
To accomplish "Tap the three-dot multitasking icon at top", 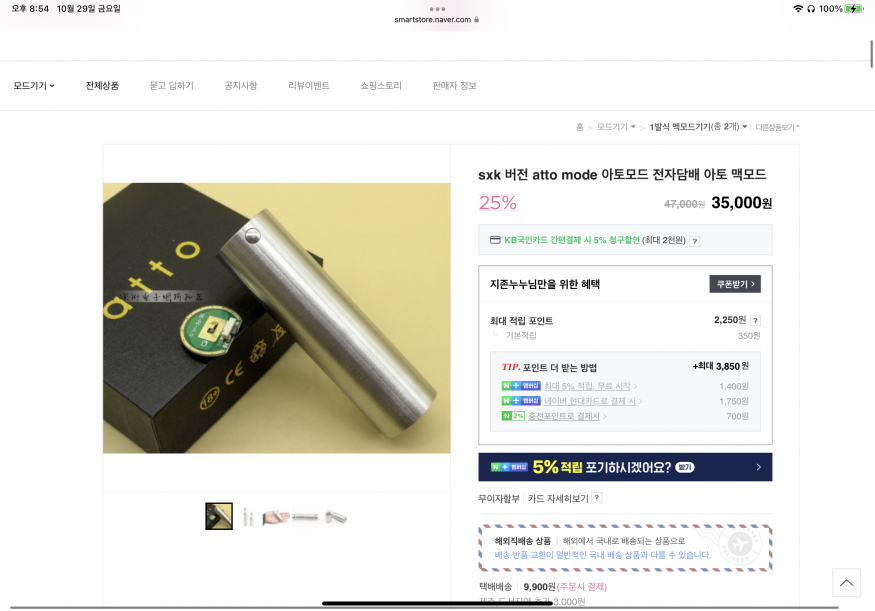I will click(438, 9).
